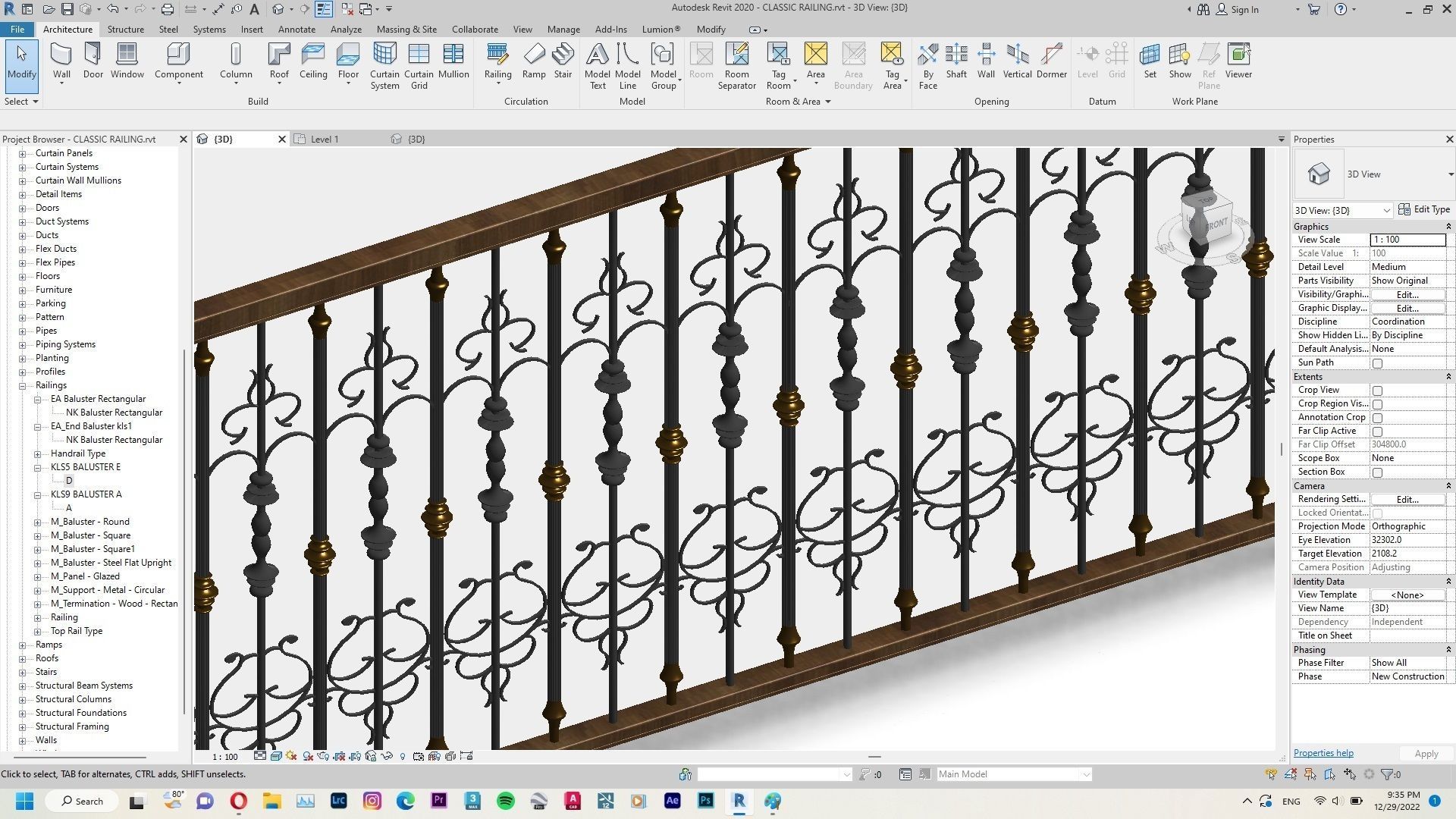Expand the Top Rail Type node
Screen dimensions: 1456x819
click(x=37, y=631)
